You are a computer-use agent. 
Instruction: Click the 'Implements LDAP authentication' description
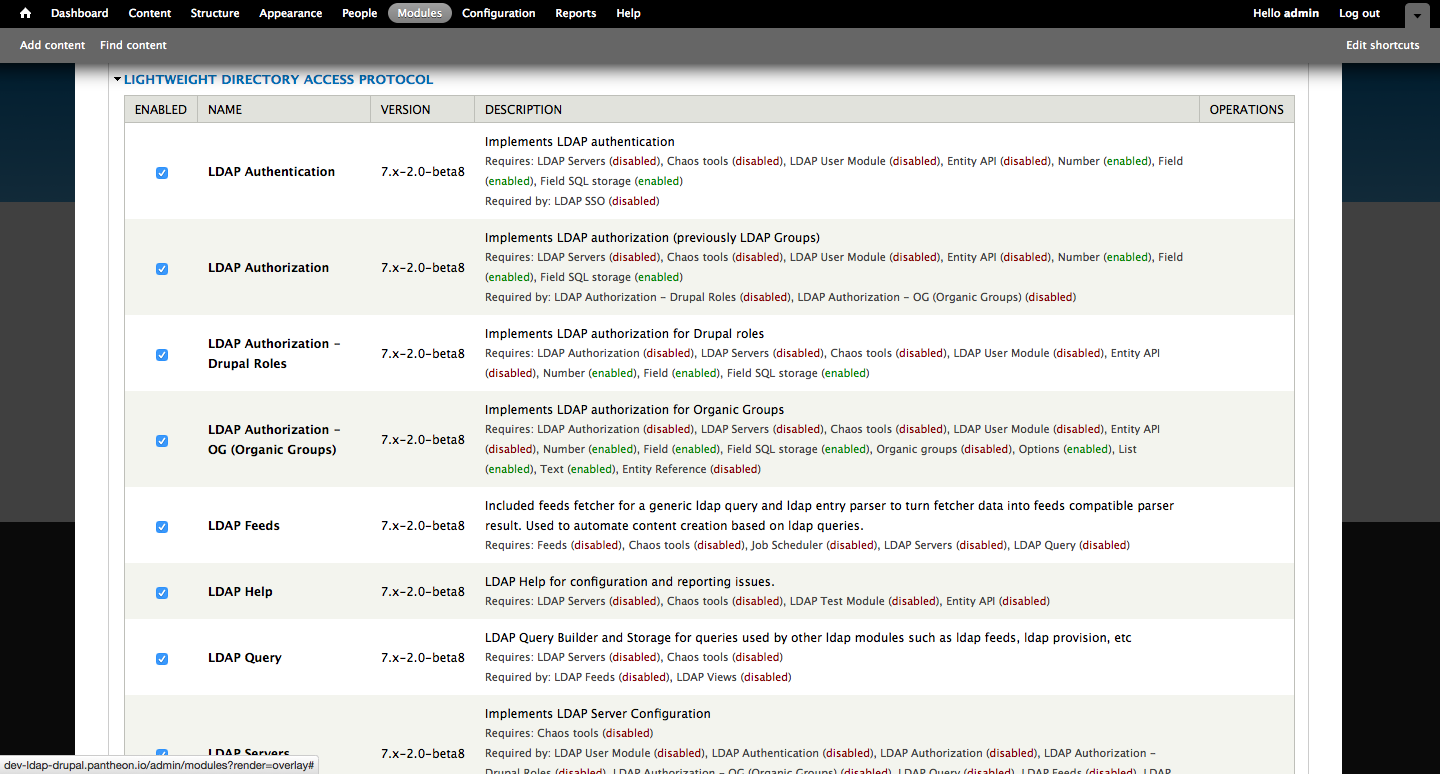pos(580,142)
